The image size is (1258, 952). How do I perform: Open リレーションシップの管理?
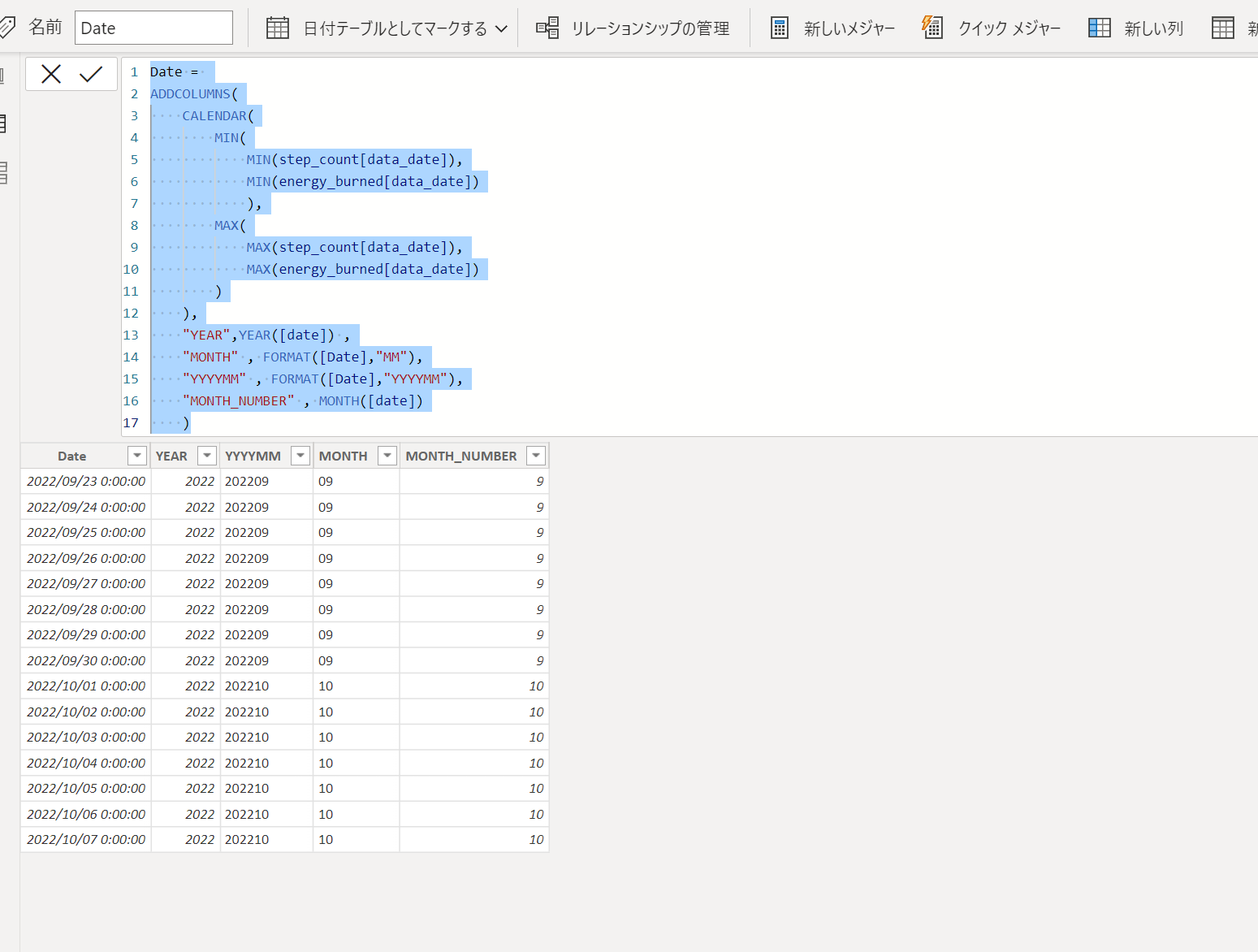pos(651,28)
